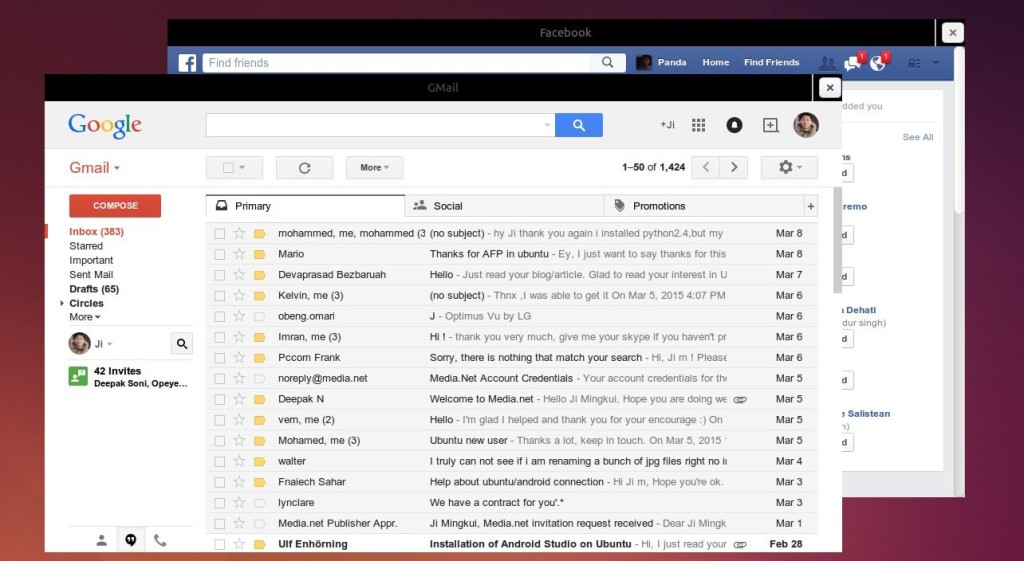Star the email from Devaprasad Bezbaruah
The image size is (1024, 561).
(x=239, y=275)
